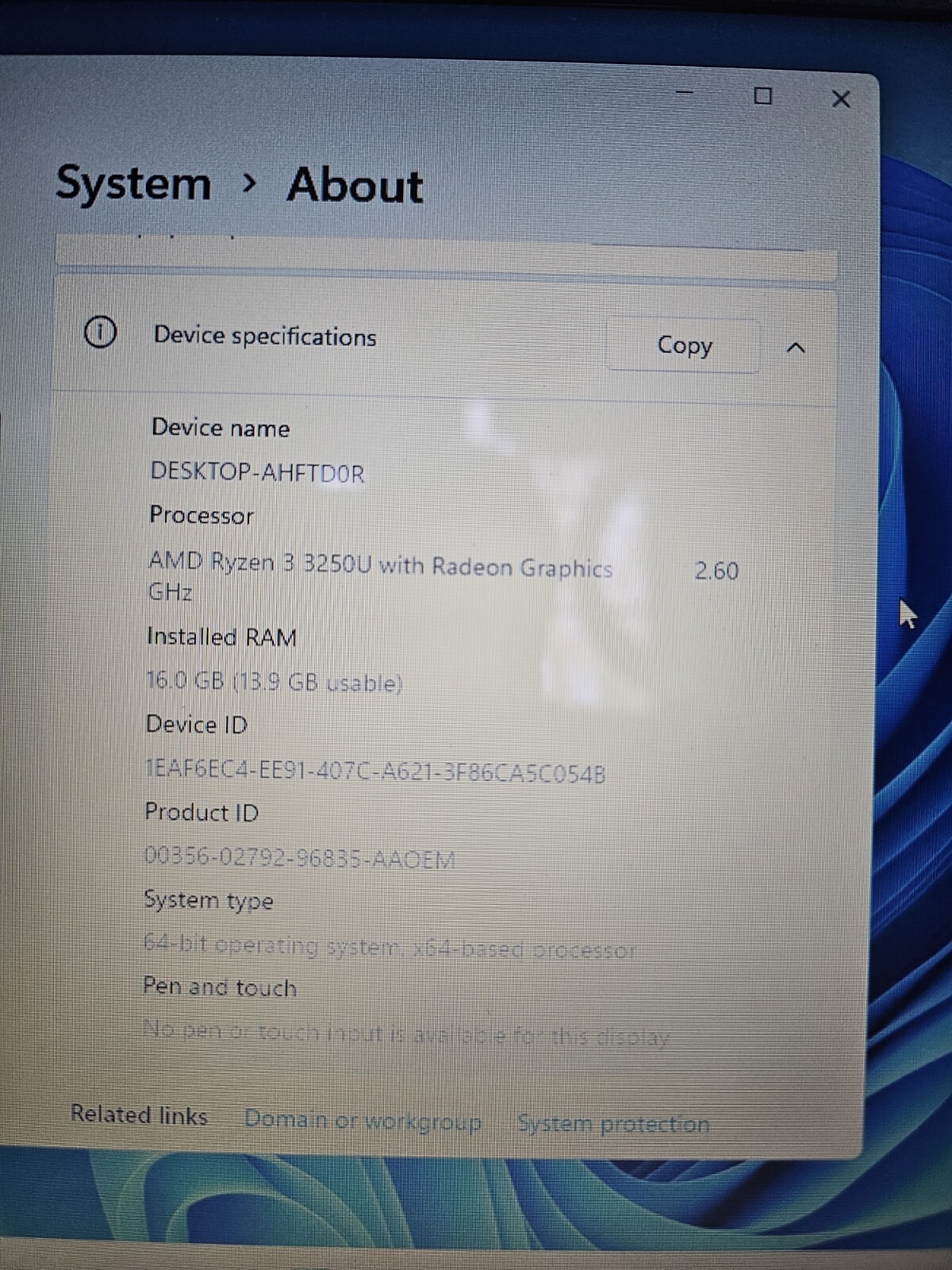Click the Pen and touch label
The image size is (952, 1270).
click(220, 987)
